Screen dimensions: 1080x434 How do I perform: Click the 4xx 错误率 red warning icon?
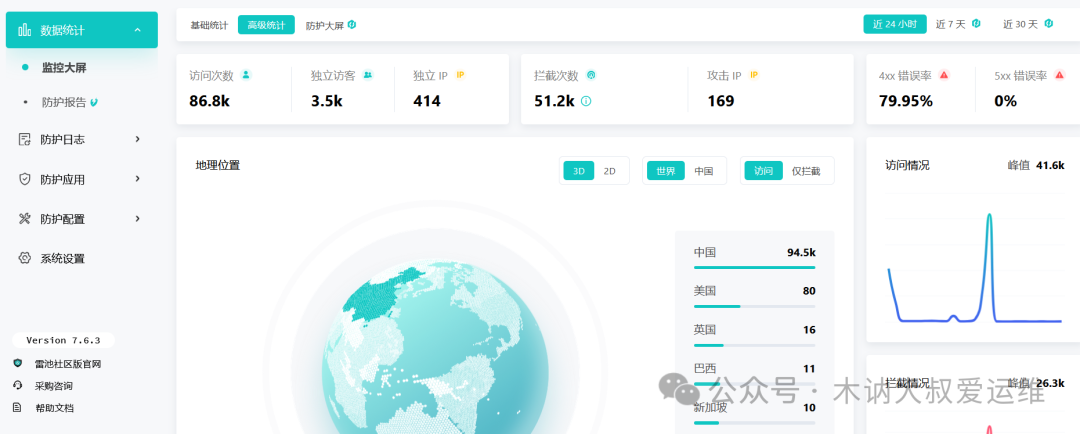pos(944,75)
